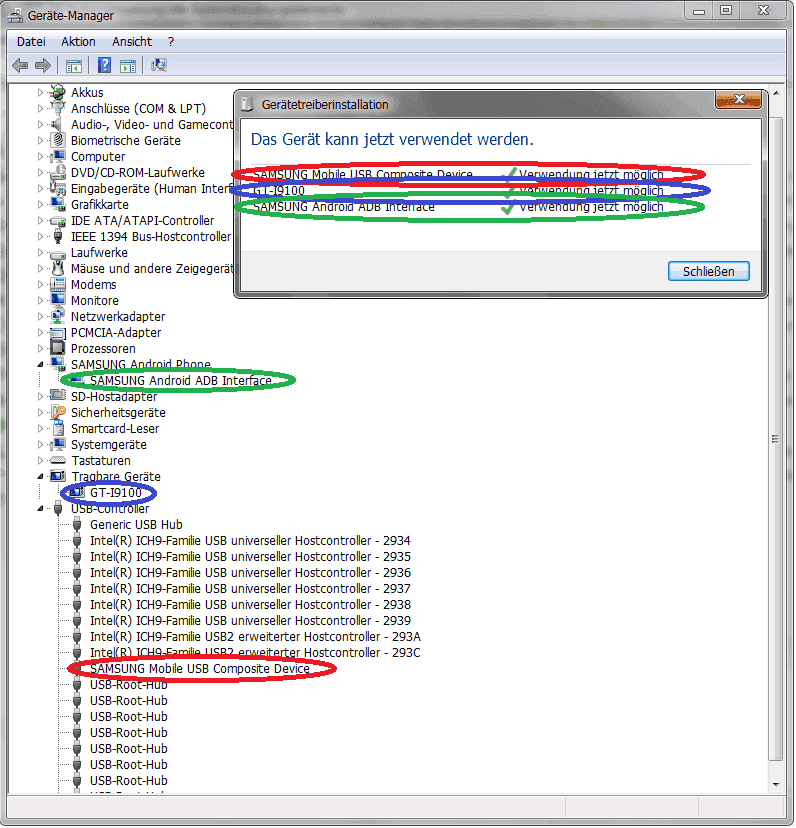Select SAMSUNG Android ADB Interface tree entry

click(x=181, y=381)
